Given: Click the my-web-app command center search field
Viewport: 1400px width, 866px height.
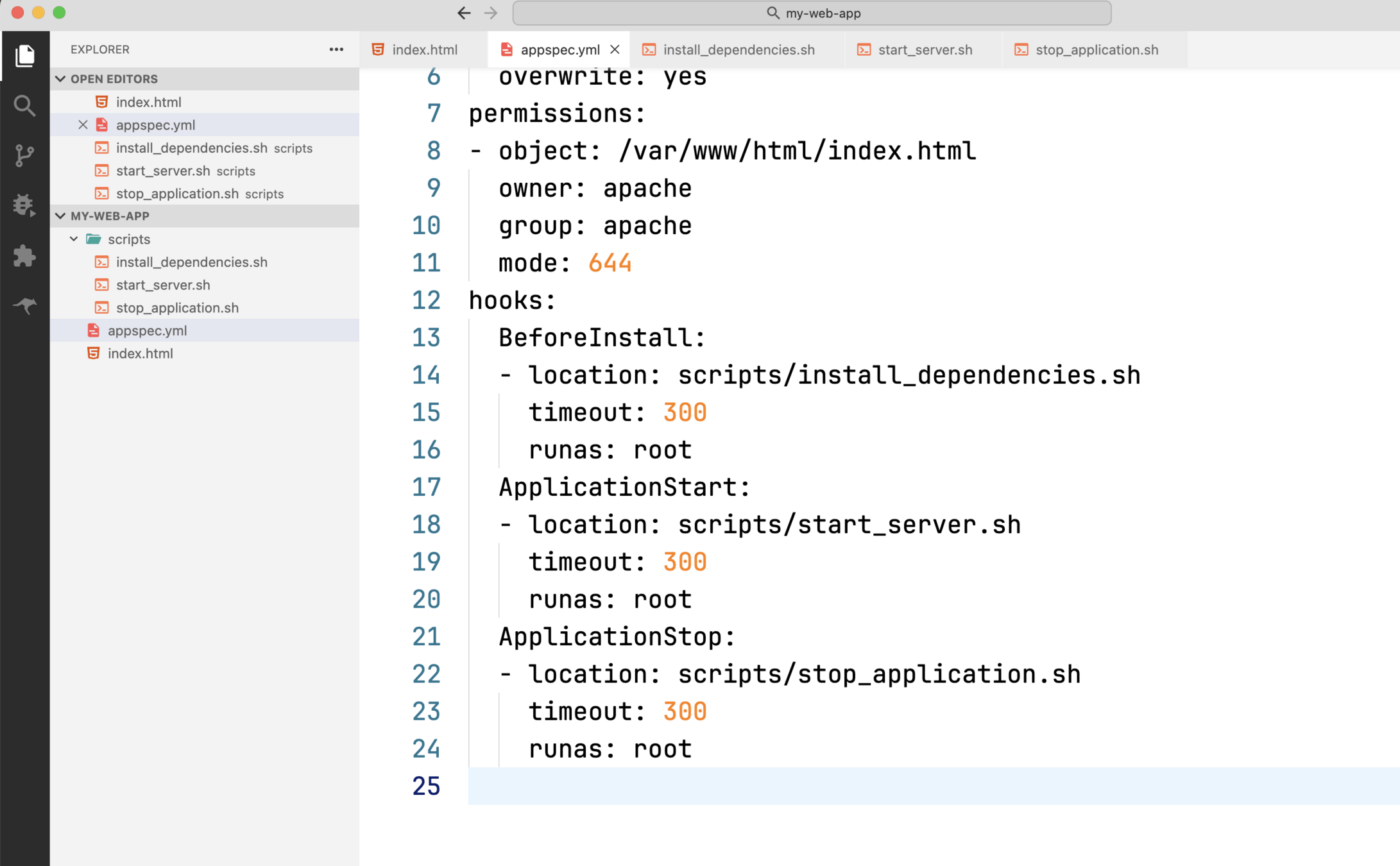Looking at the screenshot, I should [x=812, y=13].
